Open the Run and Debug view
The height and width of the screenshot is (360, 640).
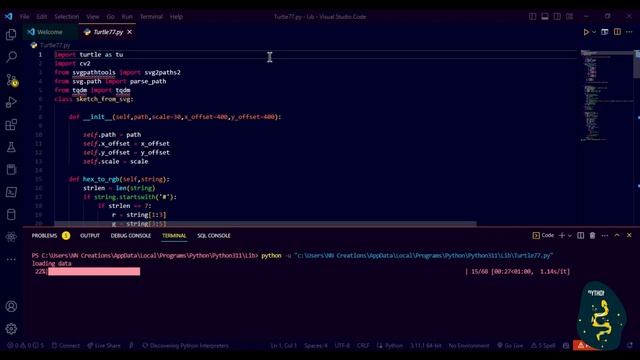click(11, 102)
